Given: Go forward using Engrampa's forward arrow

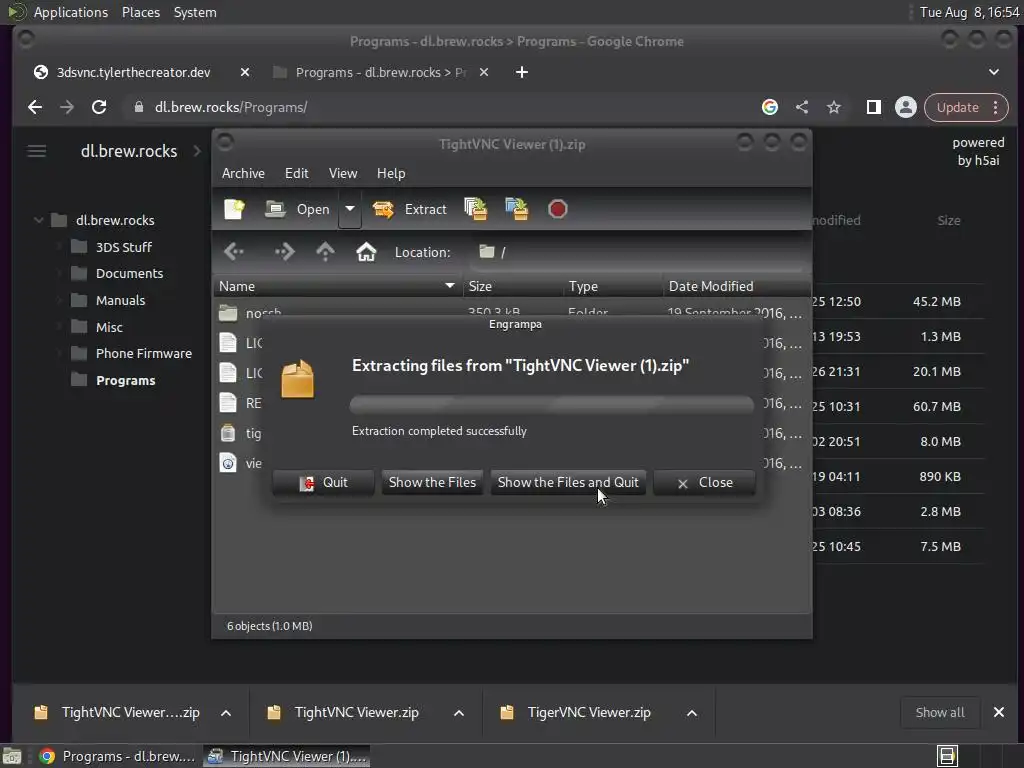Looking at the screenshot, I should click(x=284, y=252).
